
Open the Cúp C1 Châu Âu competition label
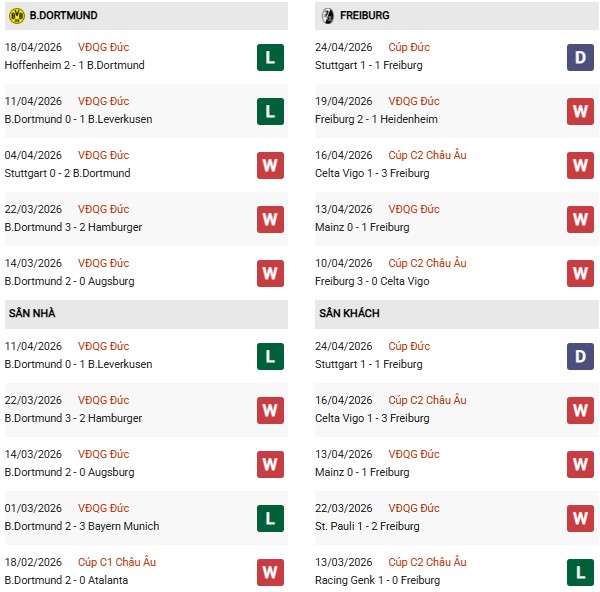(x=118, y=562)
